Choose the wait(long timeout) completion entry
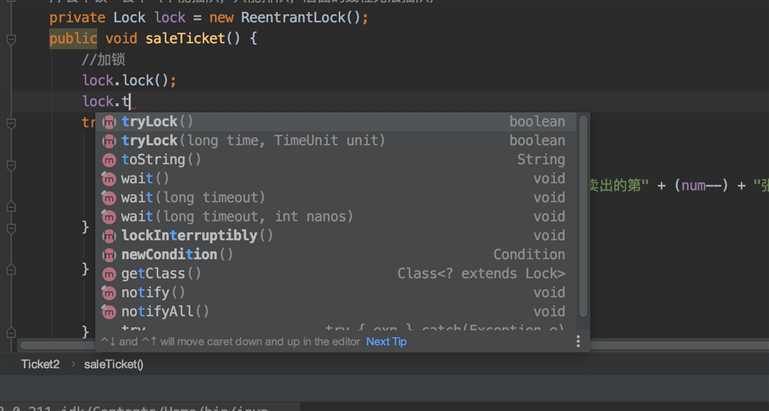Viewport: 769px width, 411px height. (193, 198)
